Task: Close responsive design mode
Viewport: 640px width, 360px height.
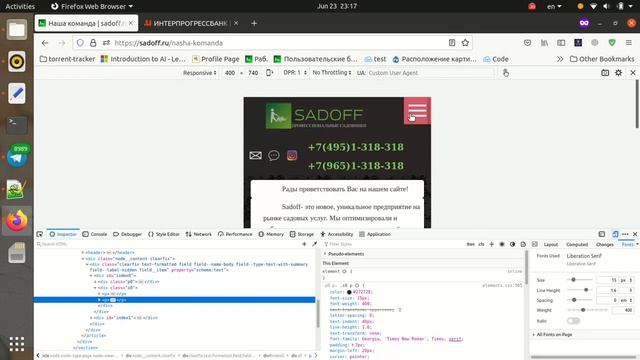Action: pyautogui.click(x=633, y=73)
